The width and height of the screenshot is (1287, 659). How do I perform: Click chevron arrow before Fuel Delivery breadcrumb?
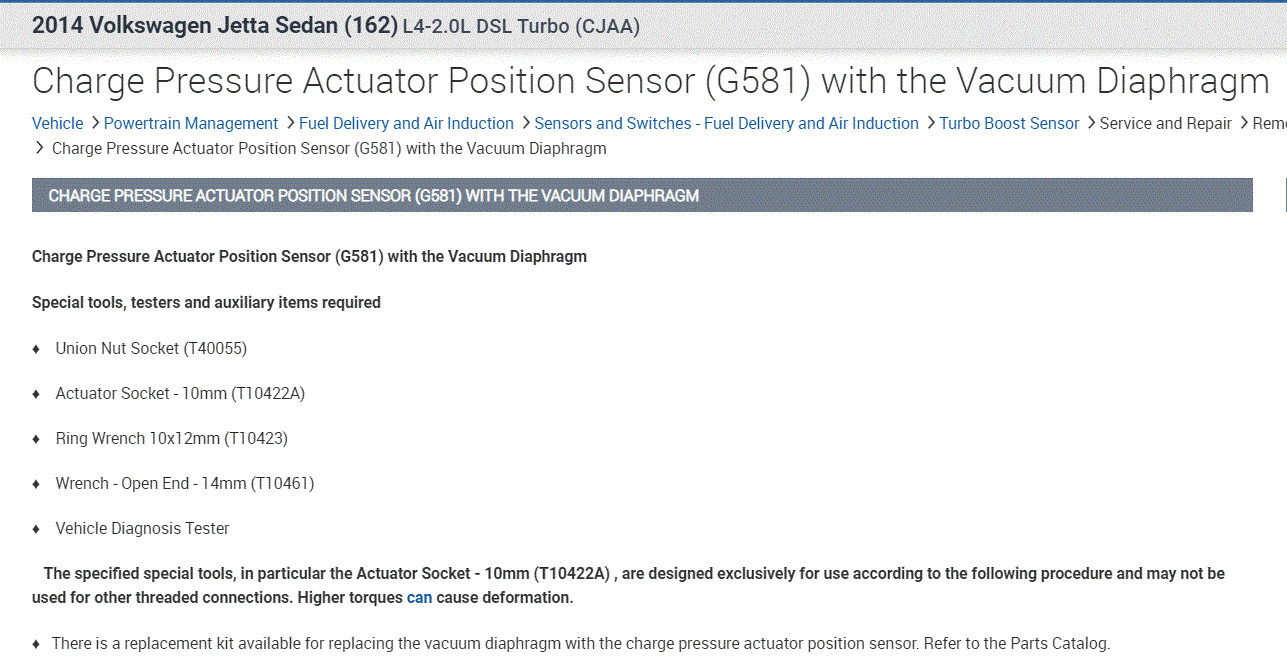tap(290, 123)
